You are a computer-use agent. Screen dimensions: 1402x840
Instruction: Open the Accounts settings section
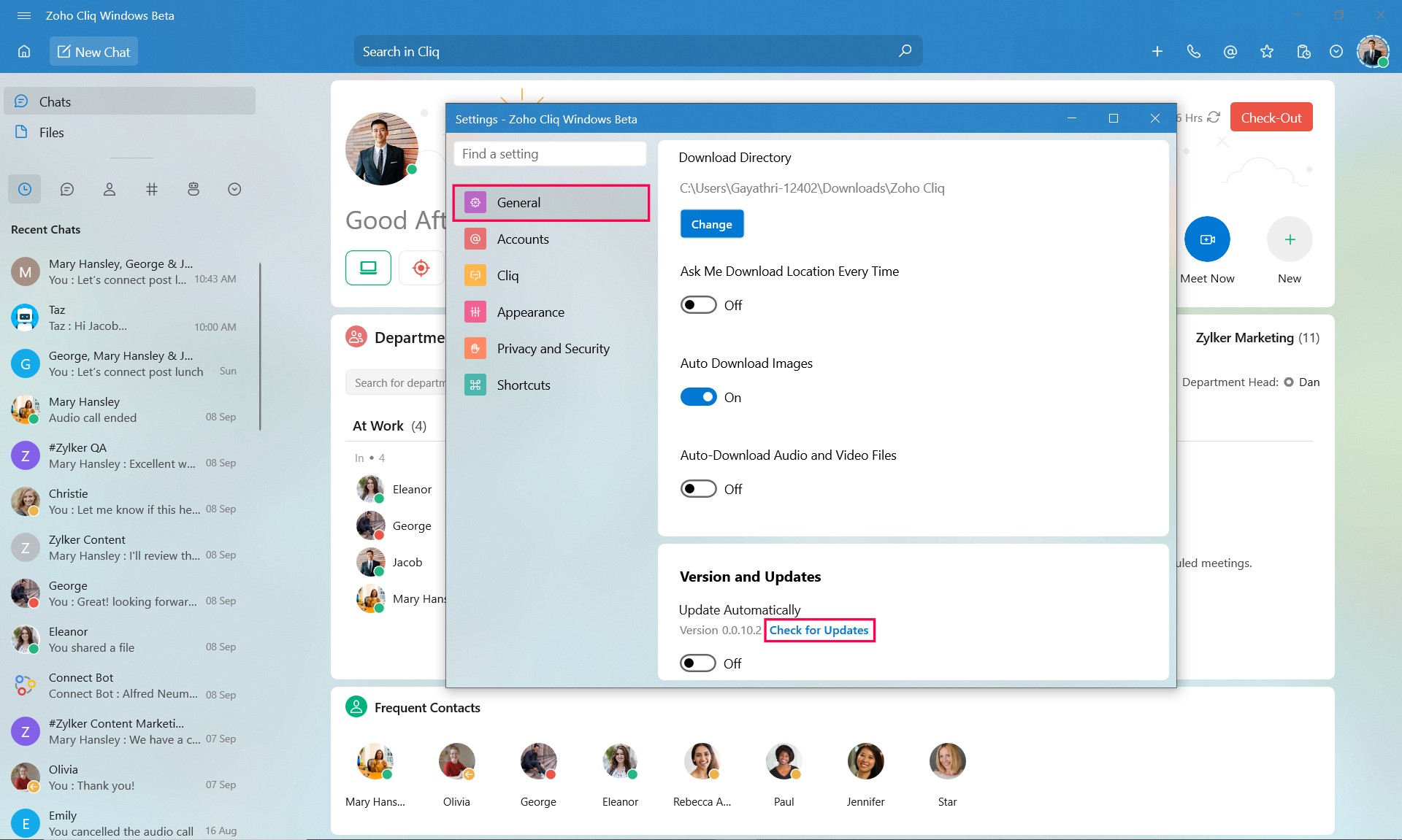(x=522, y=238)
